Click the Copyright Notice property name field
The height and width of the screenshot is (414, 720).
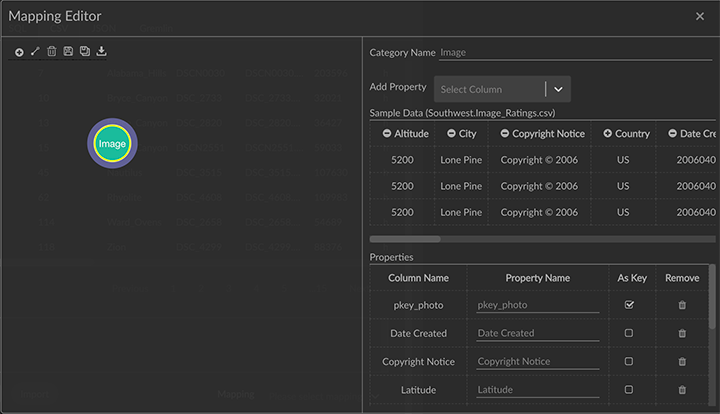(x=537, y=362)
